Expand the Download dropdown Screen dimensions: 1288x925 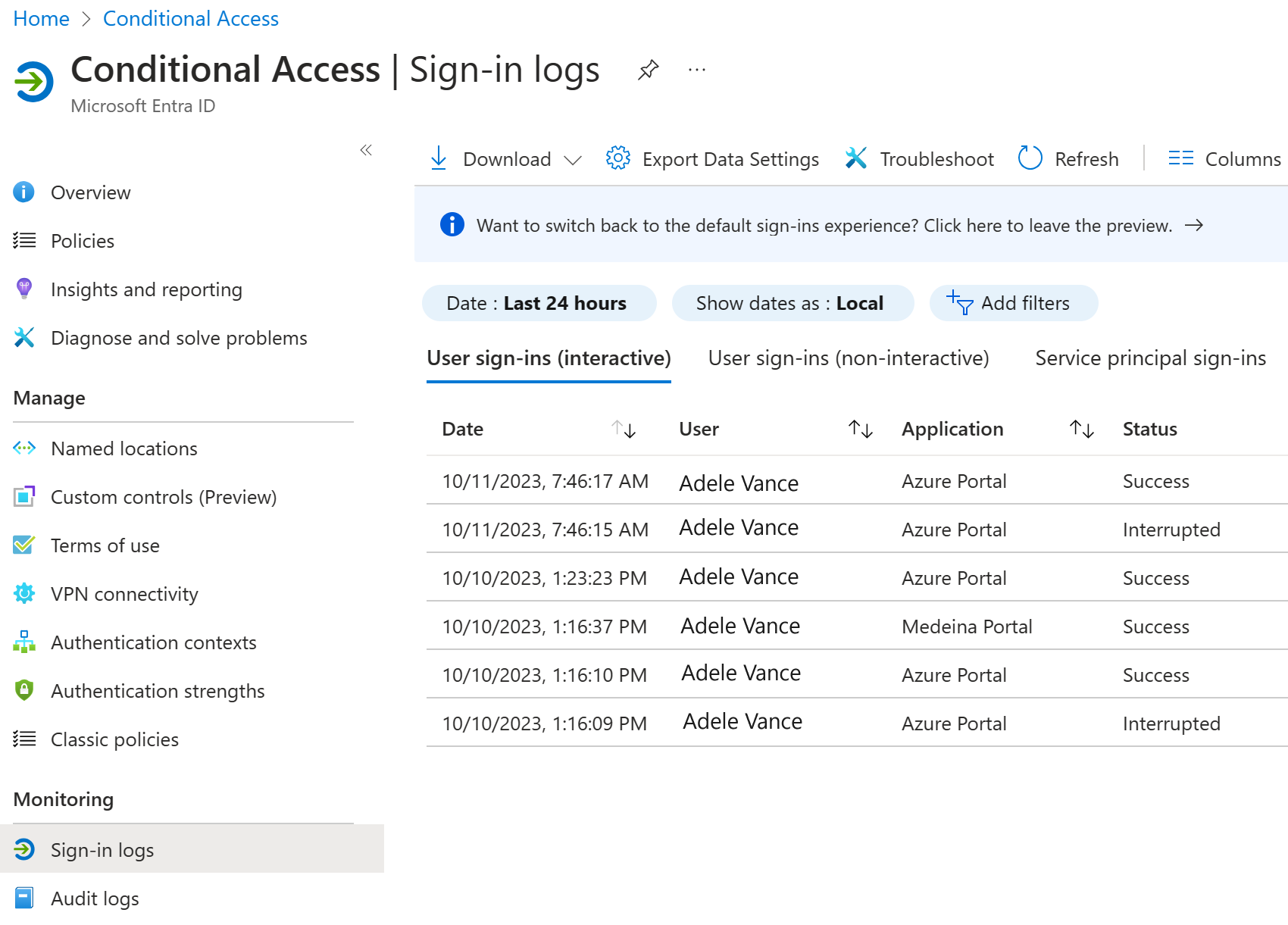(574, 159)
